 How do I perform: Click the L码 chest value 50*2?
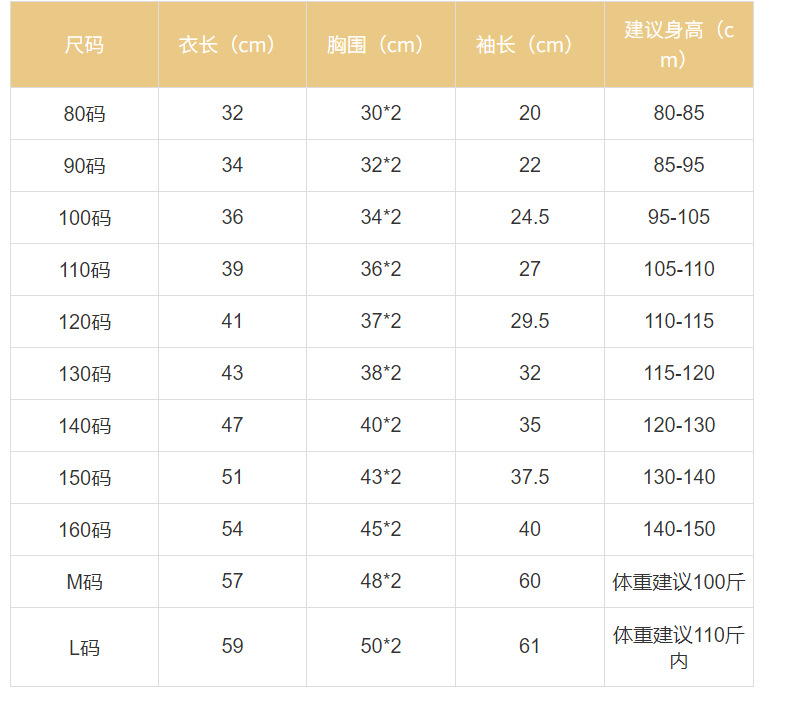point(380,646)
